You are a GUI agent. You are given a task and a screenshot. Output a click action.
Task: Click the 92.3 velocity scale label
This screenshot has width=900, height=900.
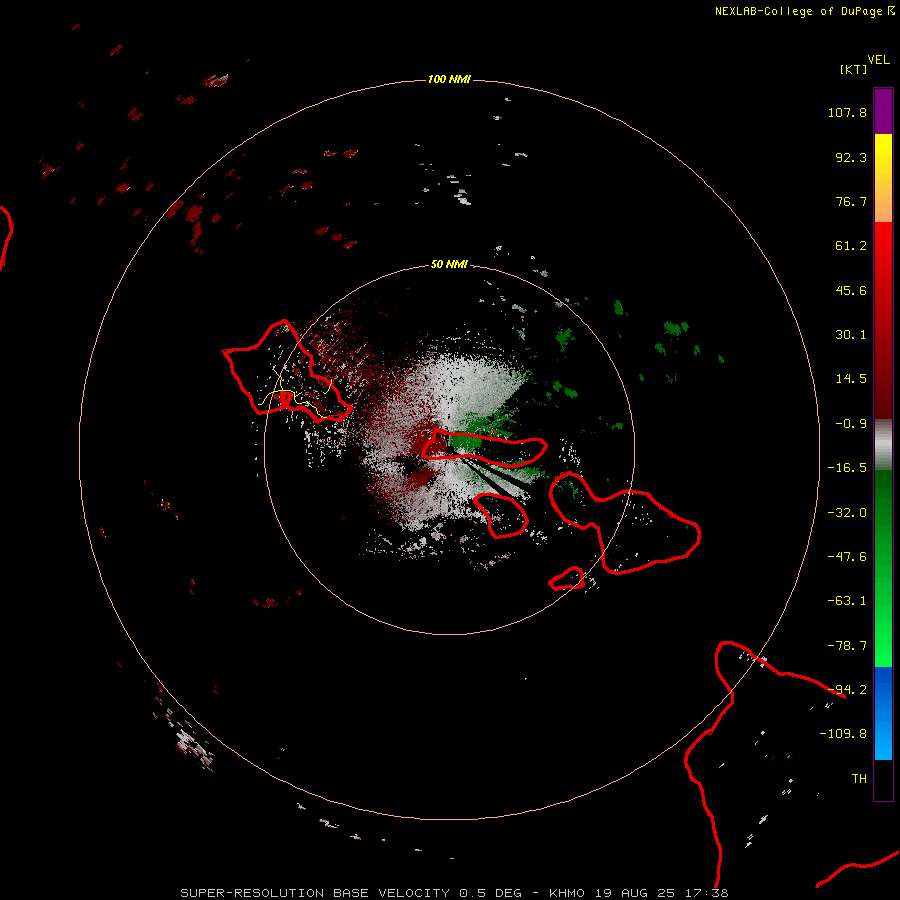tap(851, 157)
